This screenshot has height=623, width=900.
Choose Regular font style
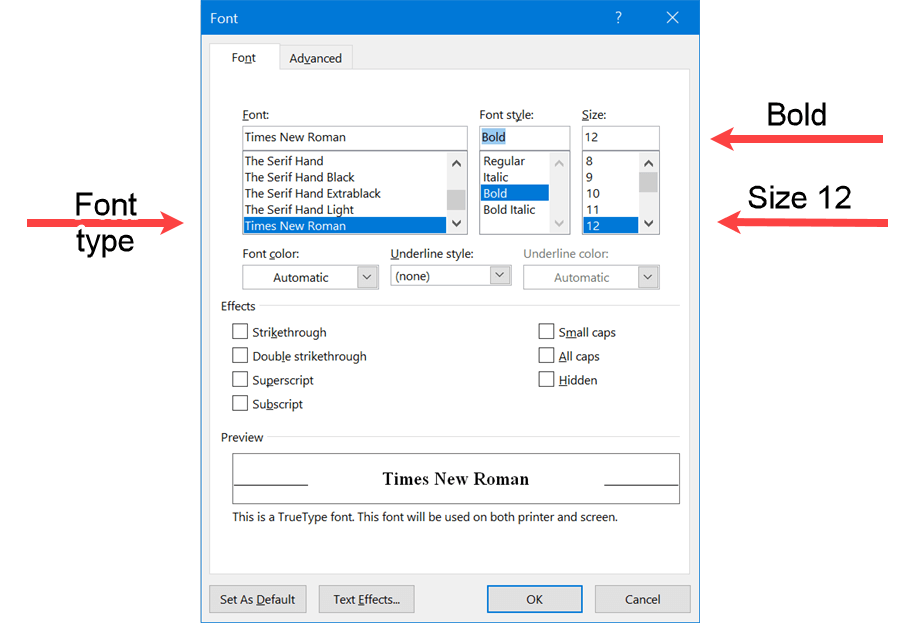coord(515,161)
